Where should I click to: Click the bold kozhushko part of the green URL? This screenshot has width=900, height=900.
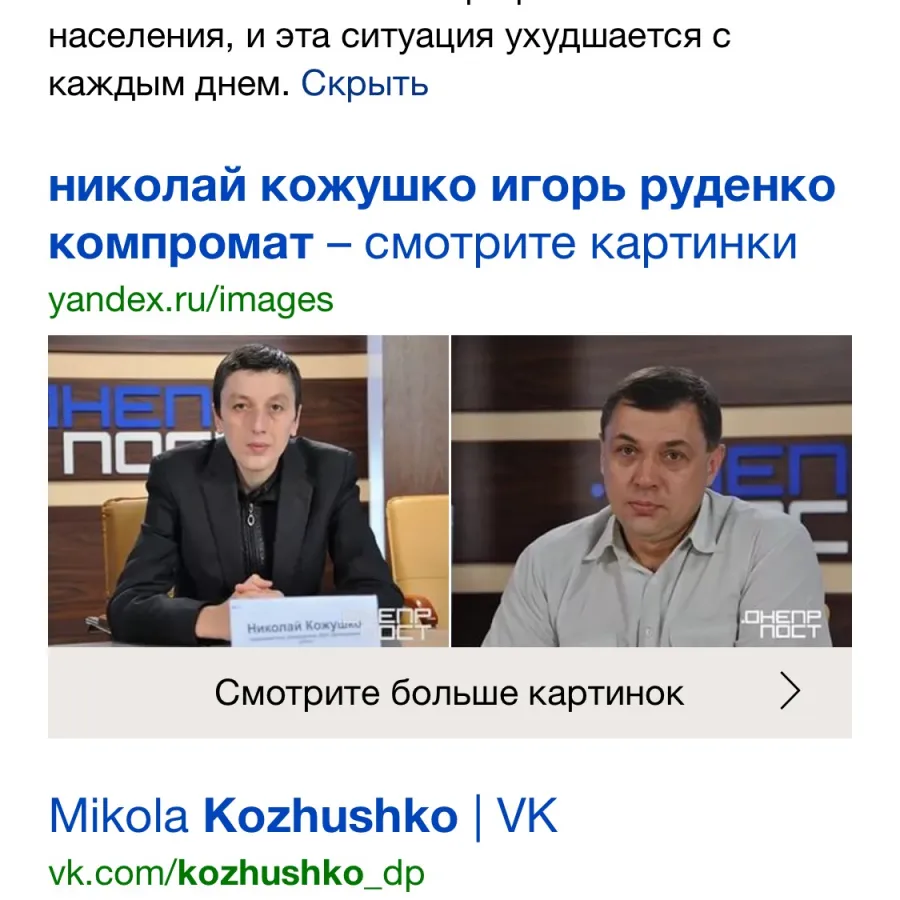pyautogui.click(x=271, y=873)
